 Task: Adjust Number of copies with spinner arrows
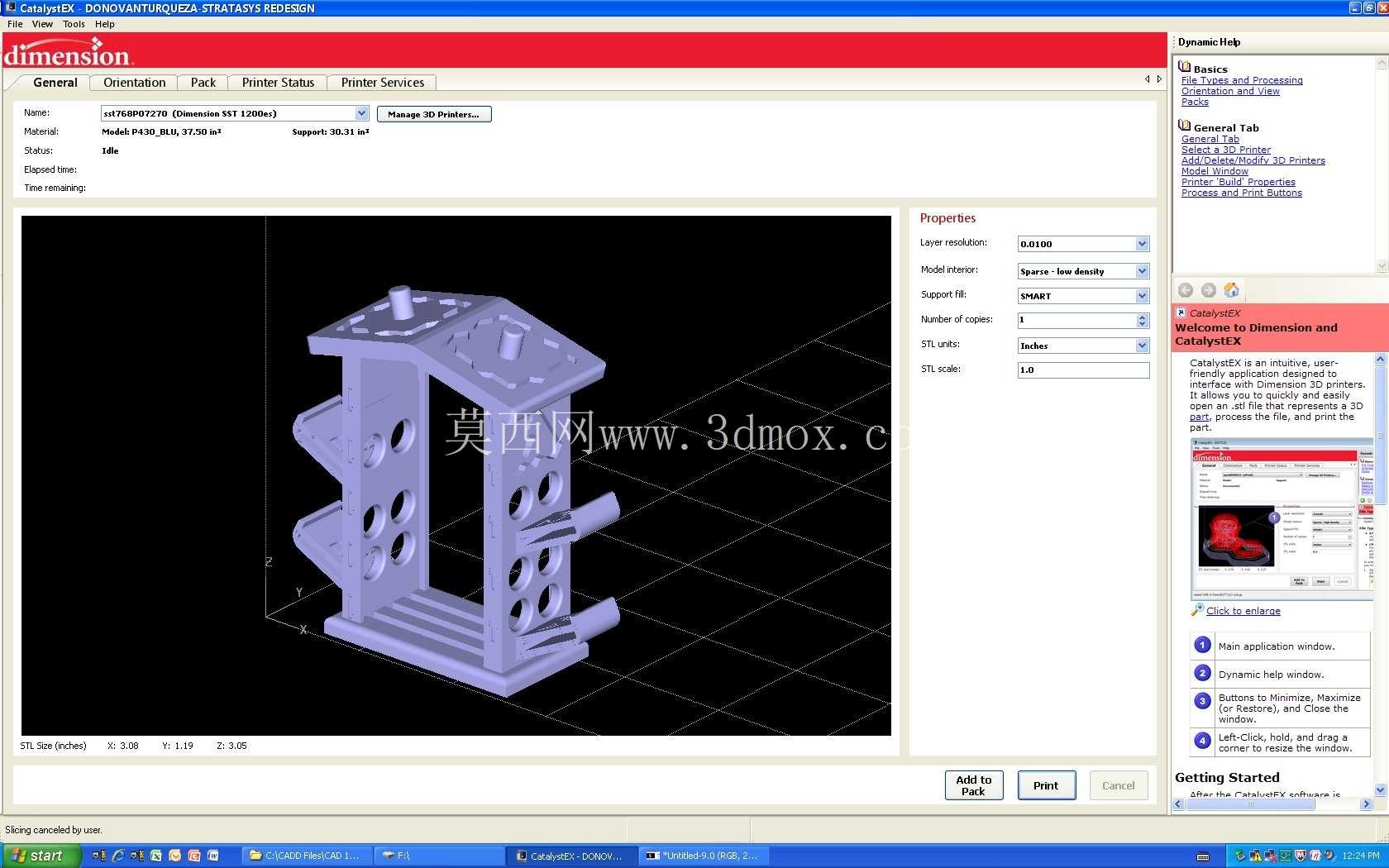point(1143,321)
